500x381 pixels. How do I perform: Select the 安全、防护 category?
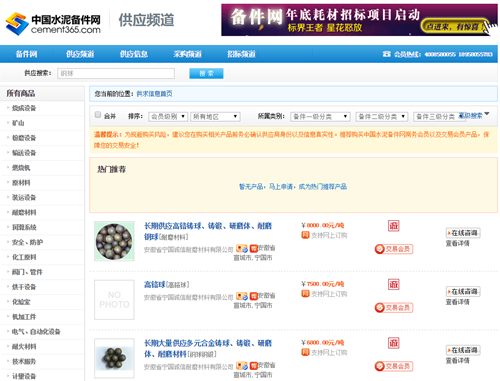(x=27, y=242)
